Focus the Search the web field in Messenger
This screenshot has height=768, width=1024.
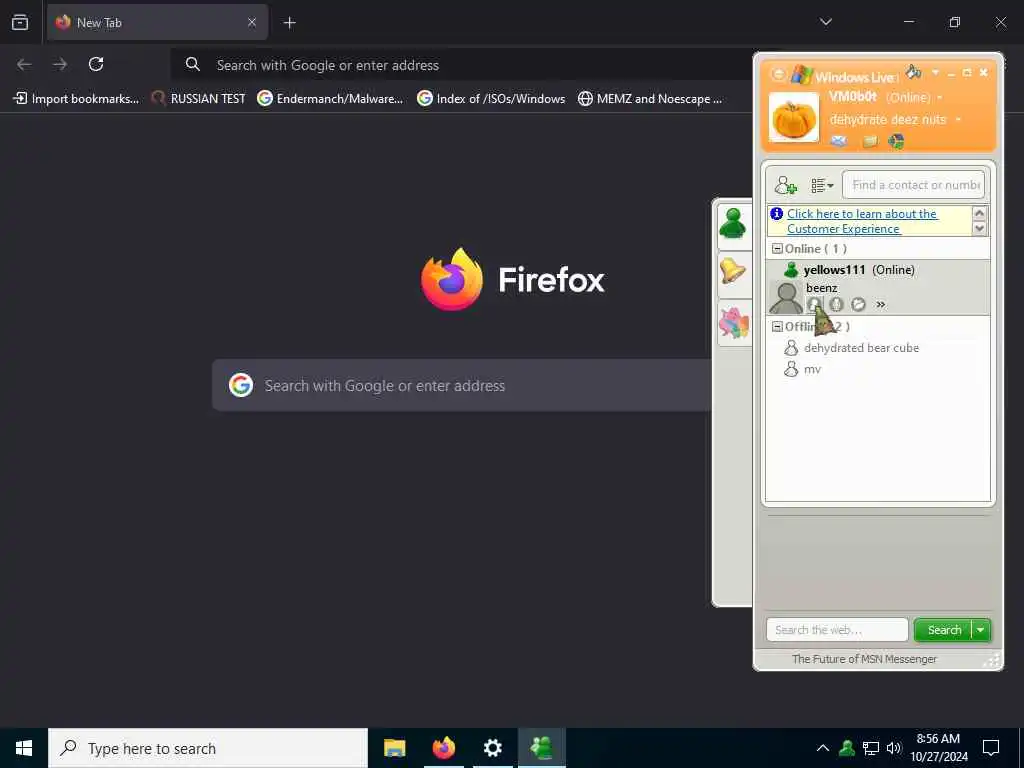[837, 630]
